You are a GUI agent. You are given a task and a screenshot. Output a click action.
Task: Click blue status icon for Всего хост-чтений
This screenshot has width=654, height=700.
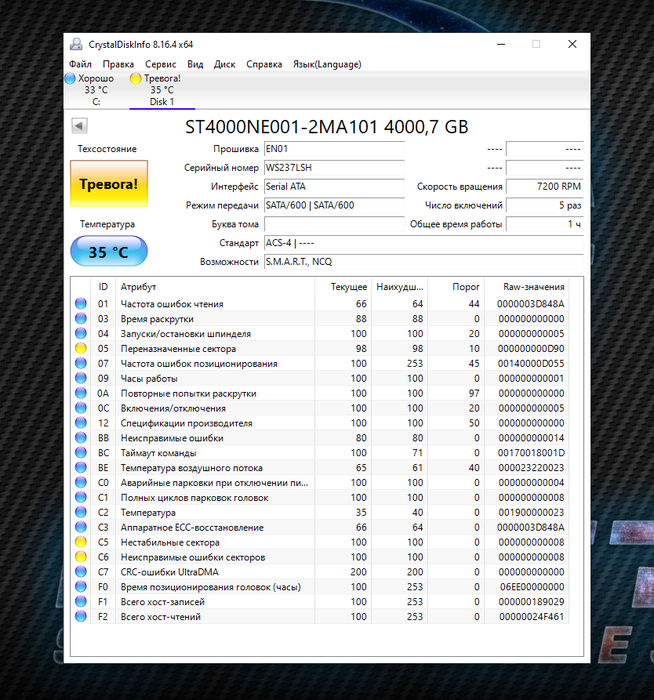coord(81,617)
